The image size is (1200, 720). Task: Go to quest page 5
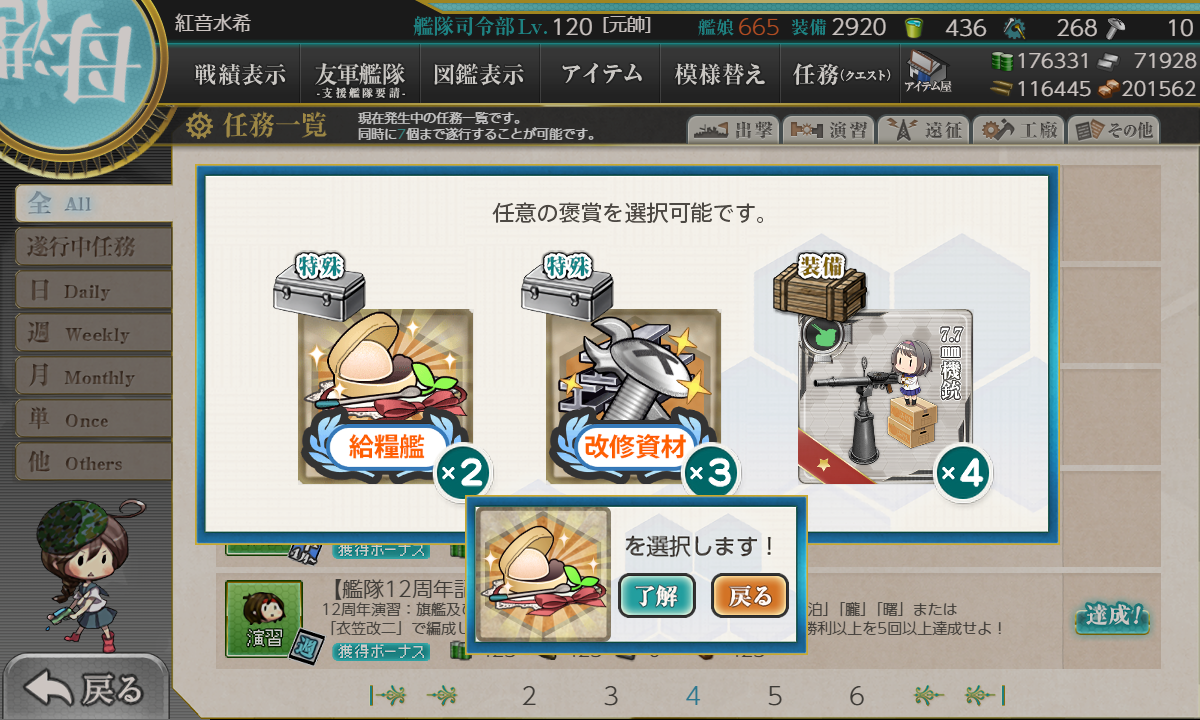coord(775,696)
